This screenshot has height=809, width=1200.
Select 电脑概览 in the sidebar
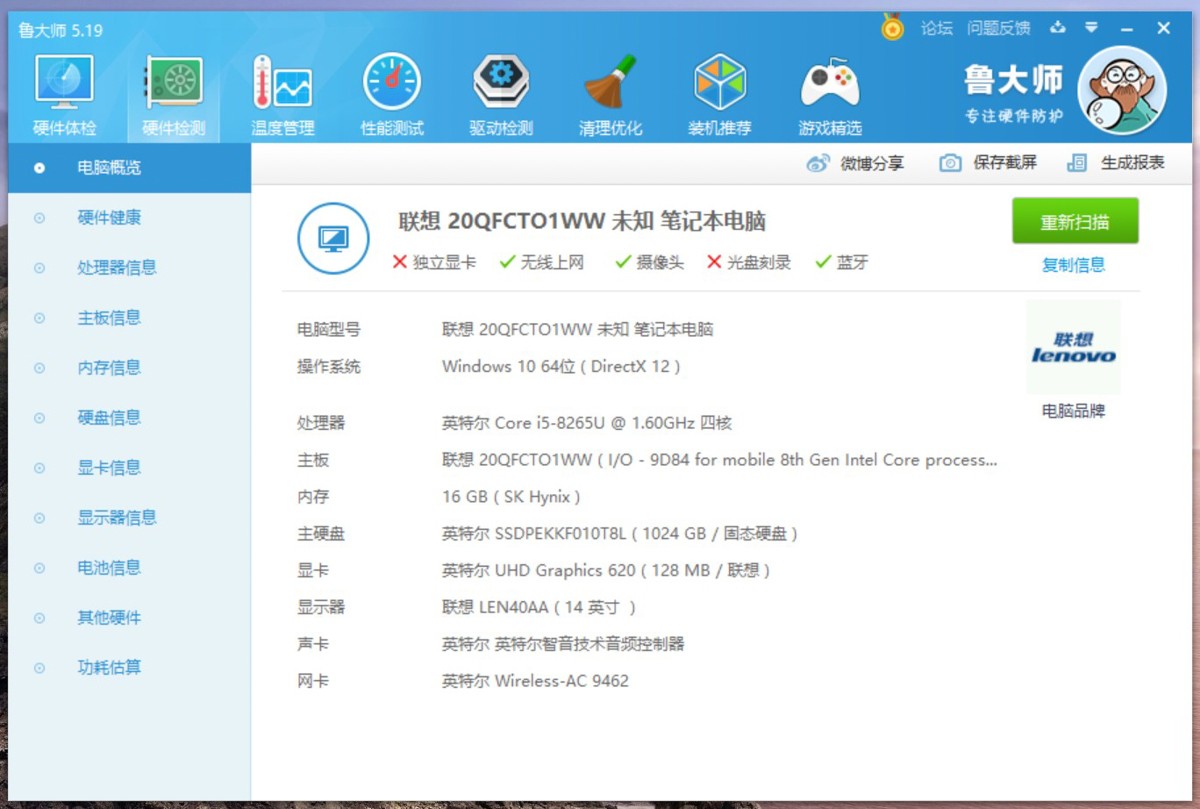[x=129, y=168]
